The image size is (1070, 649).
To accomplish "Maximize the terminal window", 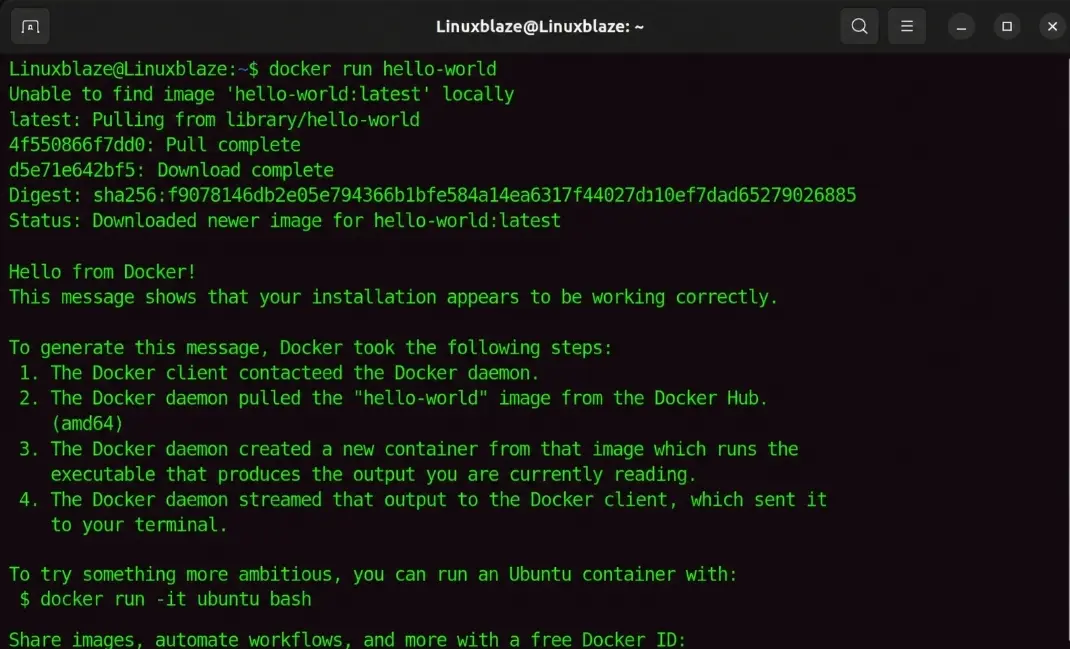I will [1007, 27].
